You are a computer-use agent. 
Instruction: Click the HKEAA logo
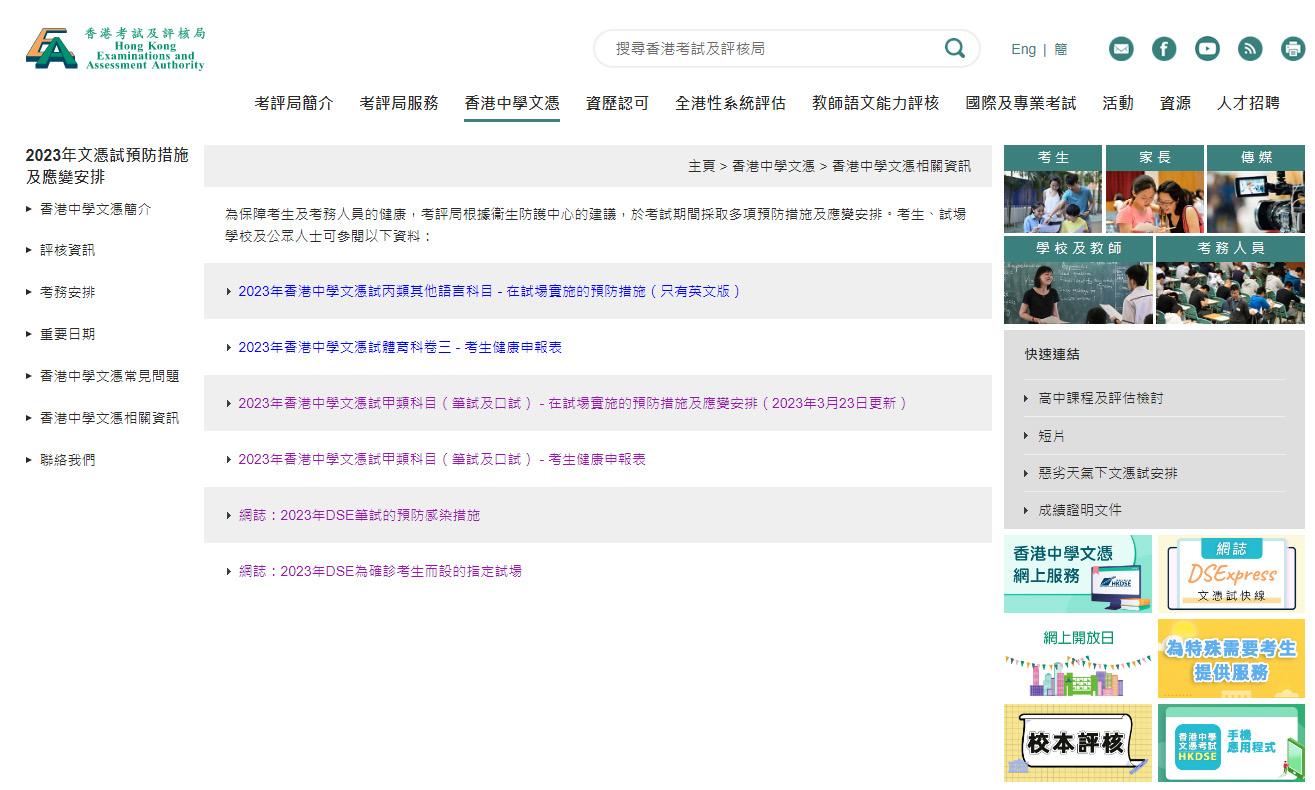tap(115, 48)
